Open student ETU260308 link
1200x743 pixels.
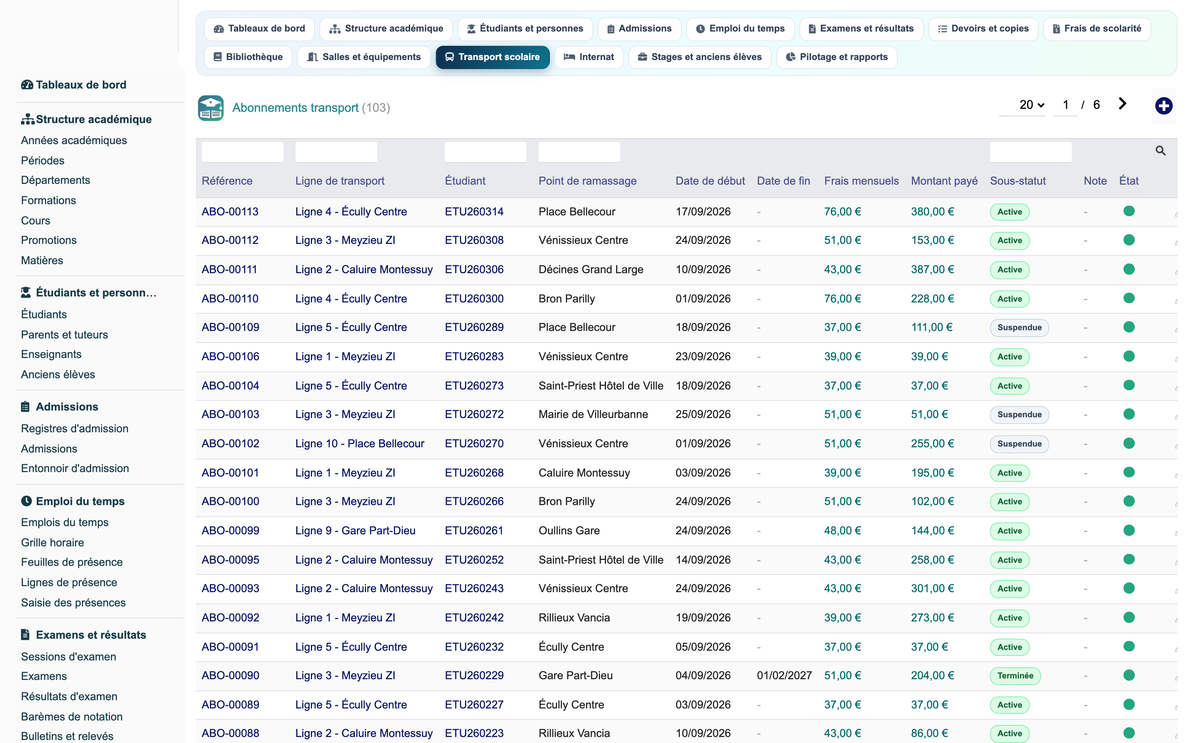pyautogui.click(x=474, y=240)
